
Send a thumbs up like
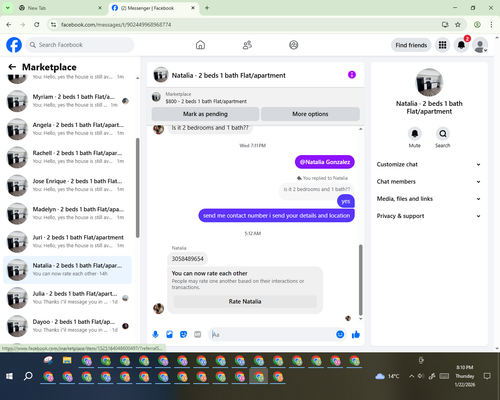pyautogui.click(x=356, y=334)
